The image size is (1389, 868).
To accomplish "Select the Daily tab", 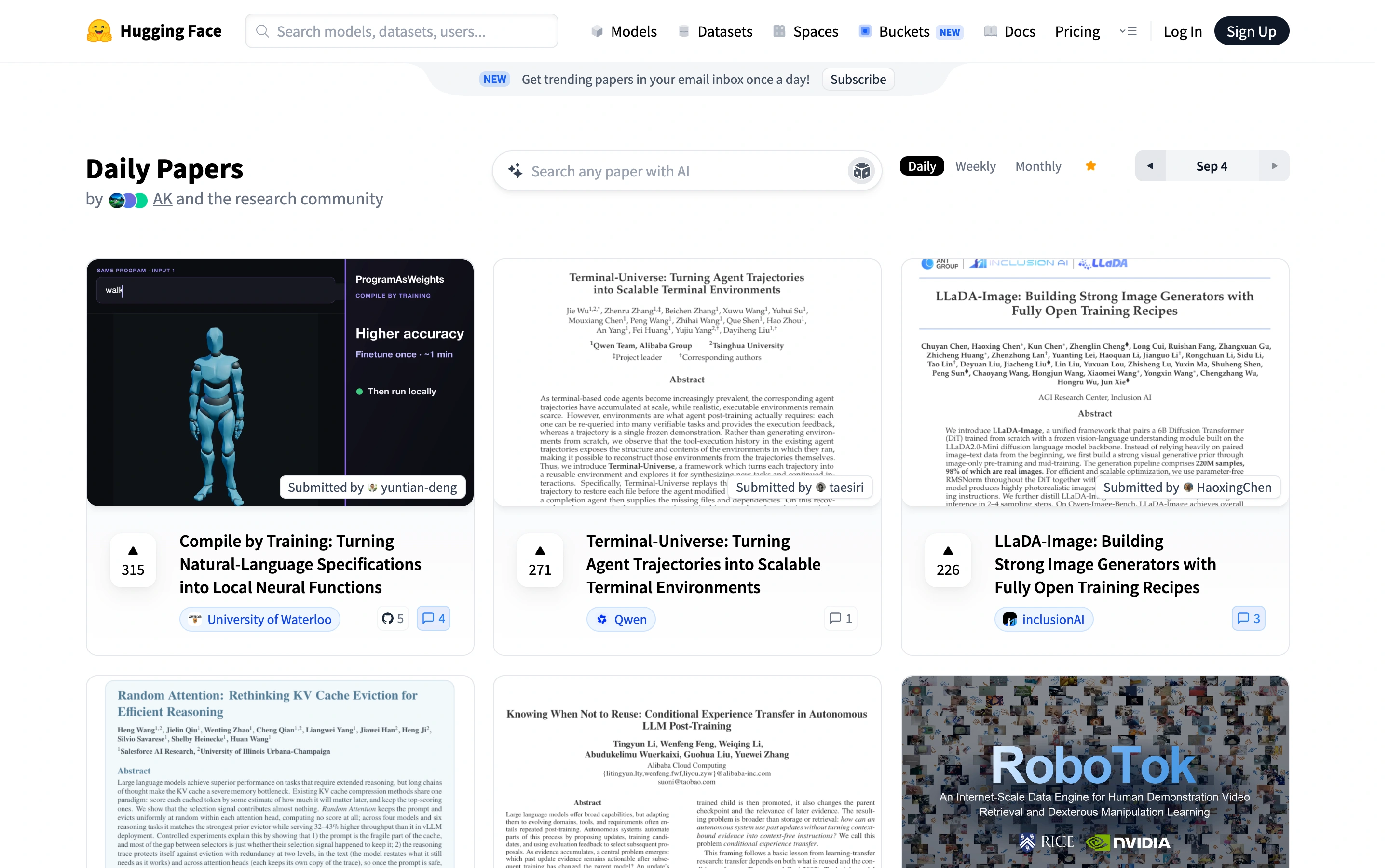I will coord(922,166).
